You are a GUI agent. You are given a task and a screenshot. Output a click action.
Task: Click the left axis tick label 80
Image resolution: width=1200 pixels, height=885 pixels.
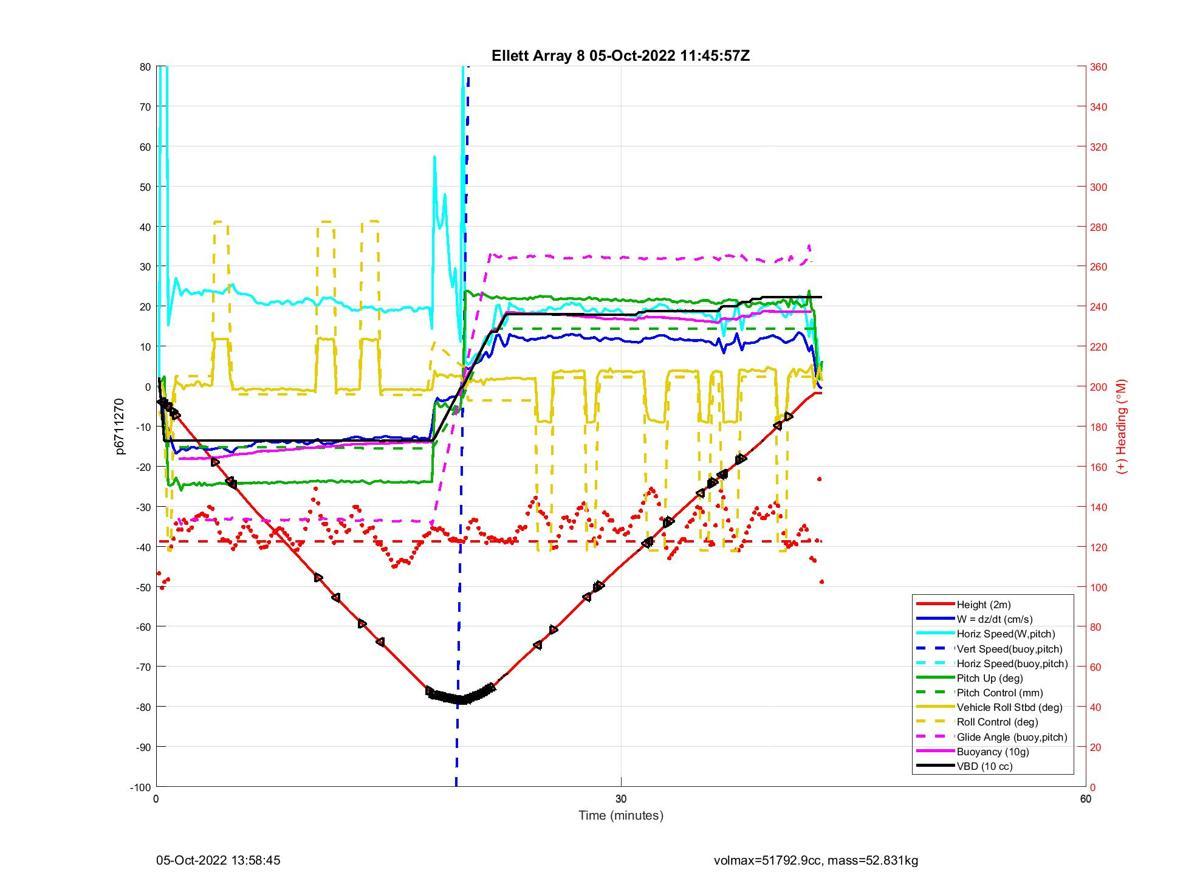click(x=145, y=67)
